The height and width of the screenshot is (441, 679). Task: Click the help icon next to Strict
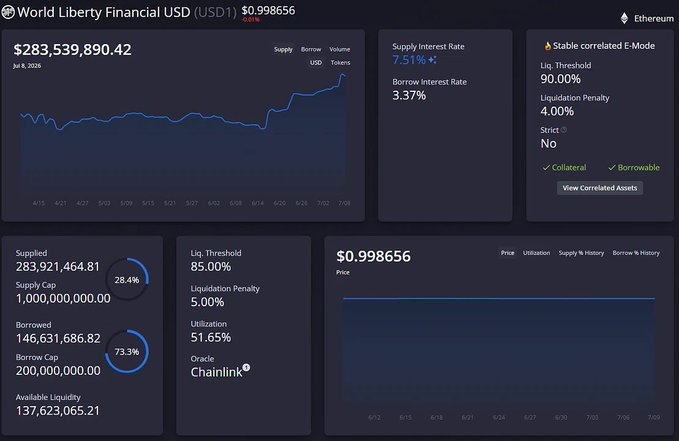(564, 130)
